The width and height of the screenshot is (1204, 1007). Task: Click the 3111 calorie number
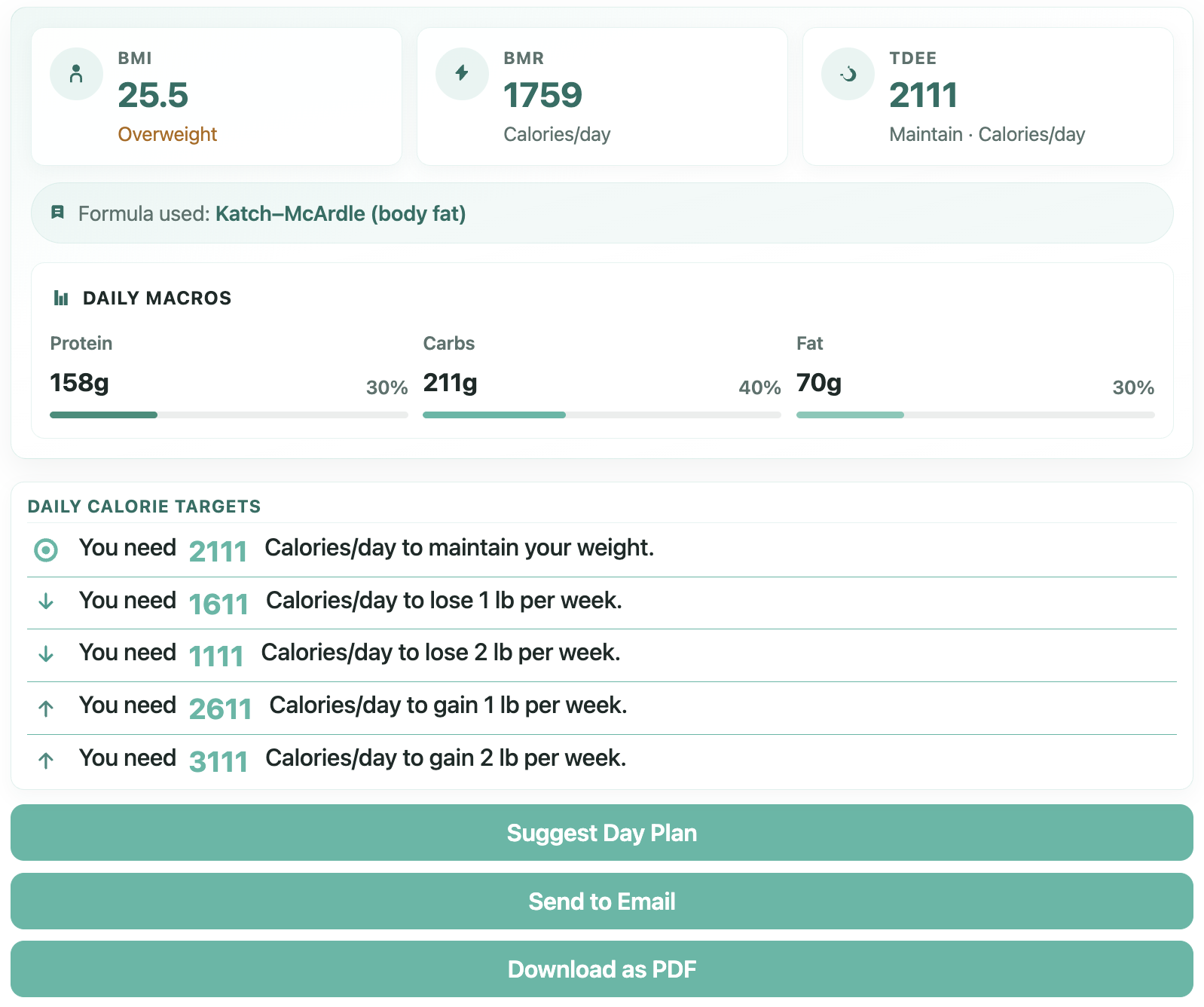pos(218,762)
